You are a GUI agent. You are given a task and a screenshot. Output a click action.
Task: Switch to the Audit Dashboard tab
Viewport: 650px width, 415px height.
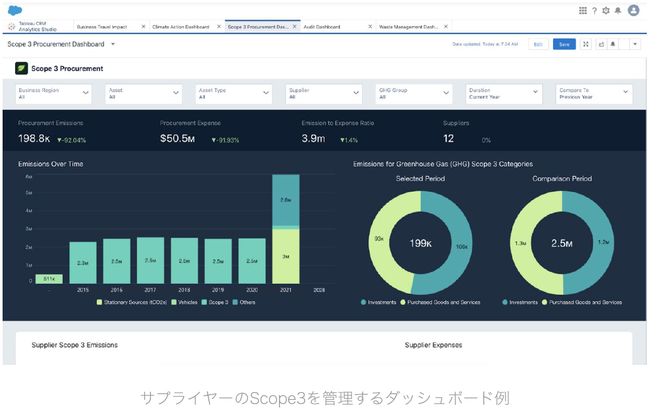[x=322, y=27]
